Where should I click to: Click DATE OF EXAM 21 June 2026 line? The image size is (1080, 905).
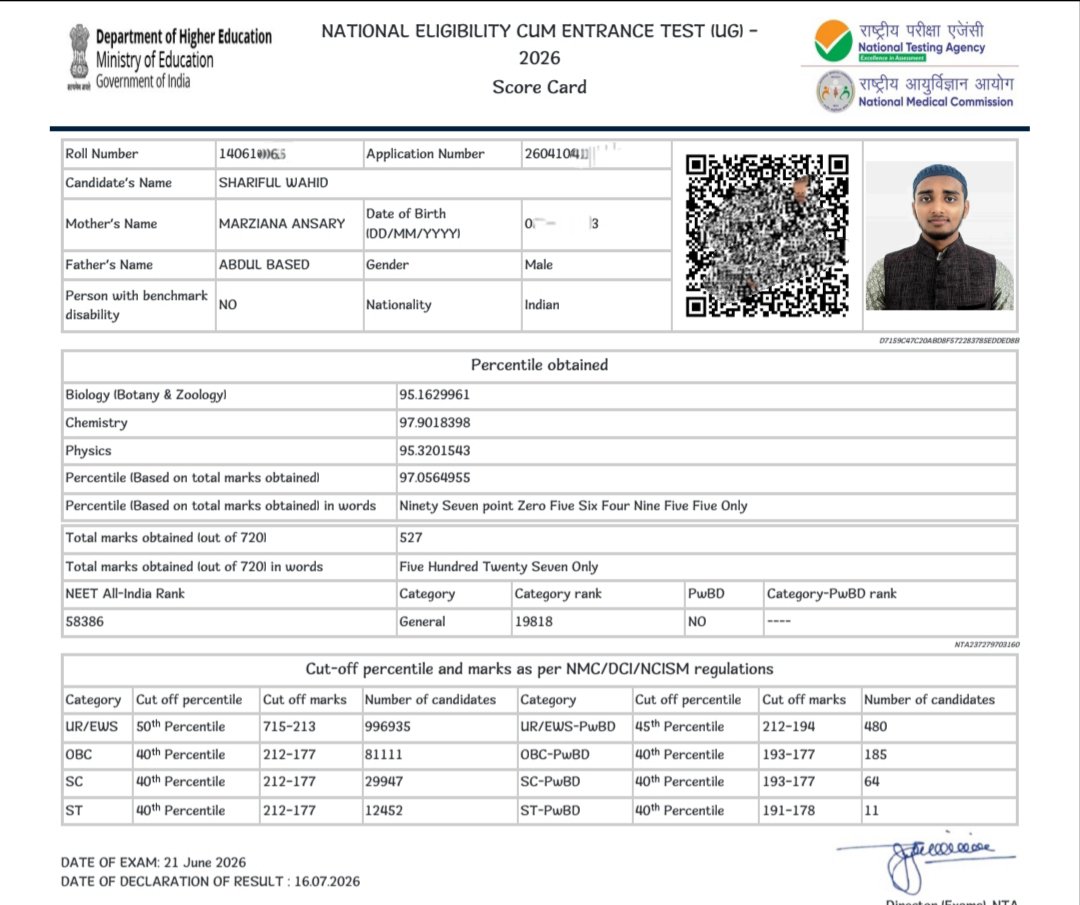[154, 862]
